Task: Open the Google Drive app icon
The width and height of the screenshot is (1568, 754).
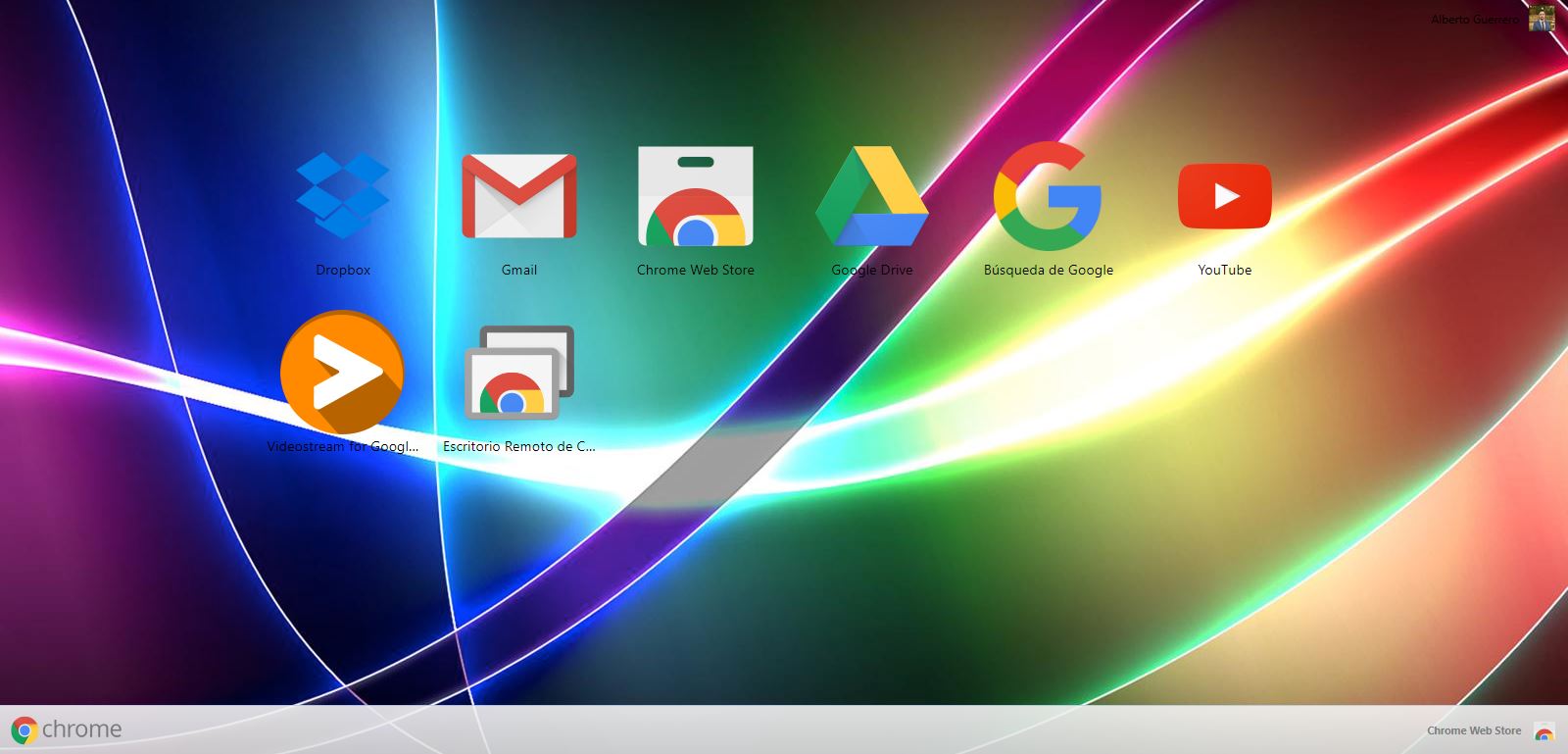Action: pos(872,195)
